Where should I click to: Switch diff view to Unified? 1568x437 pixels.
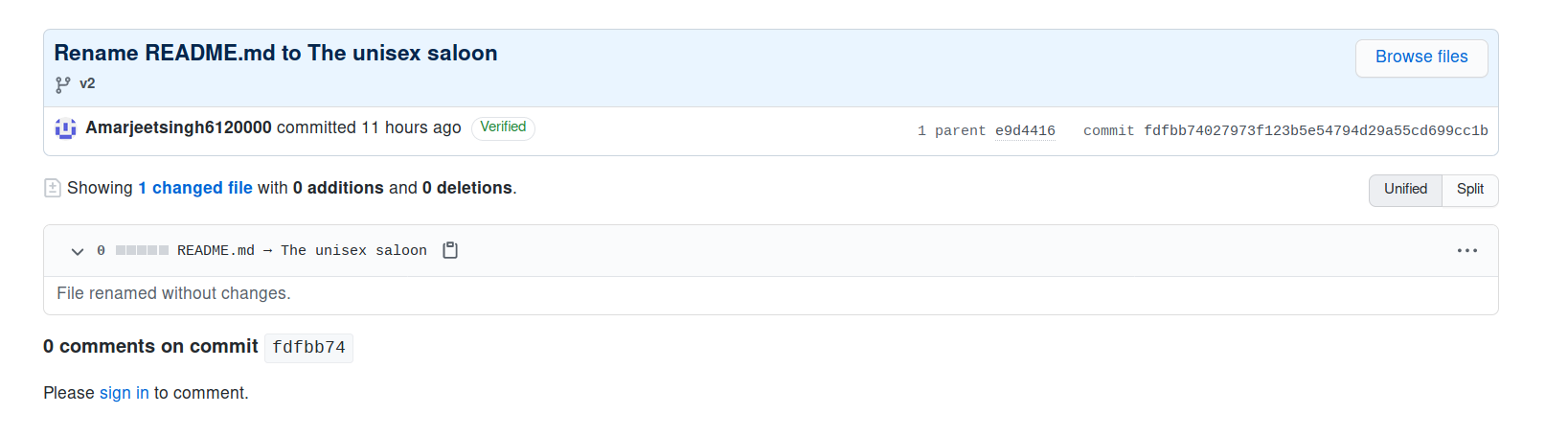pos(1405,190)
